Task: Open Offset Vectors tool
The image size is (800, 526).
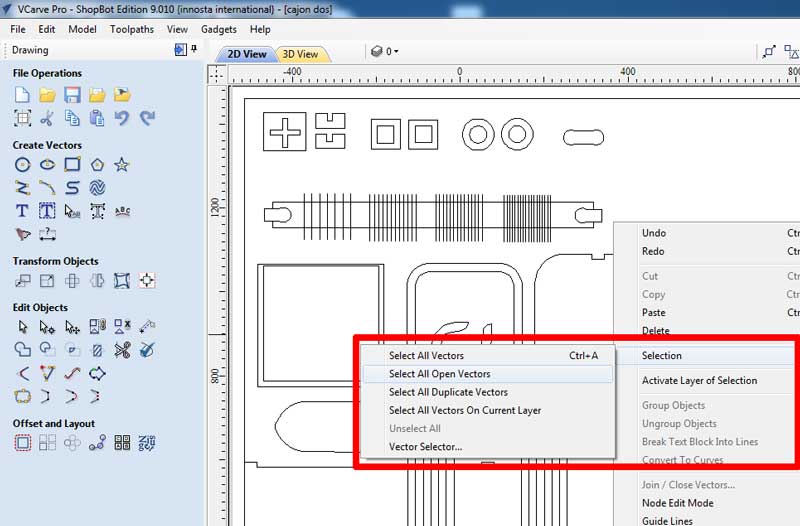Action: [x=22, y=442]
